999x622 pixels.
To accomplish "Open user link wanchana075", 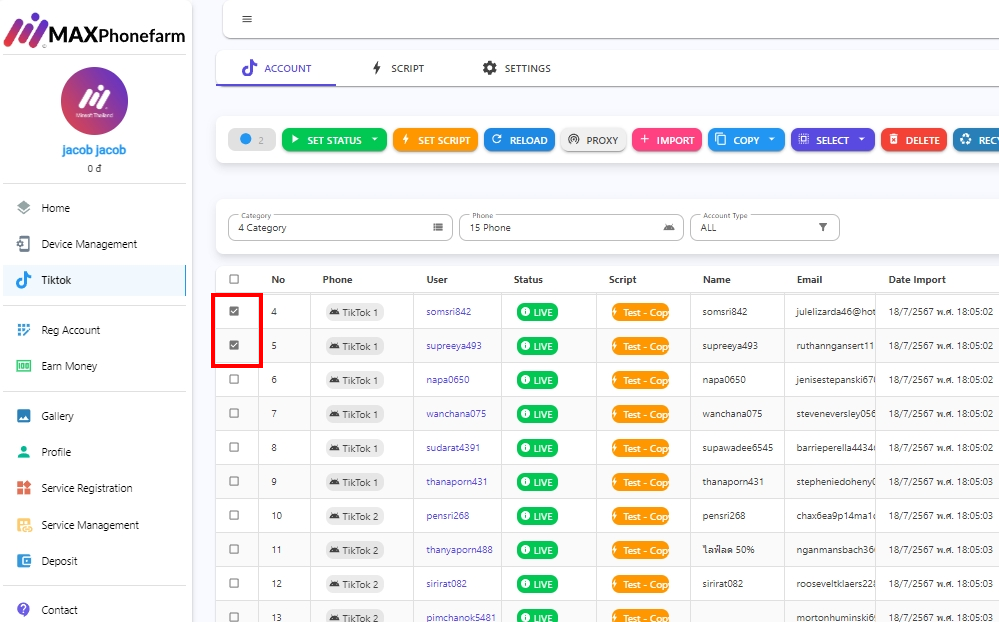I will (456, 414).
